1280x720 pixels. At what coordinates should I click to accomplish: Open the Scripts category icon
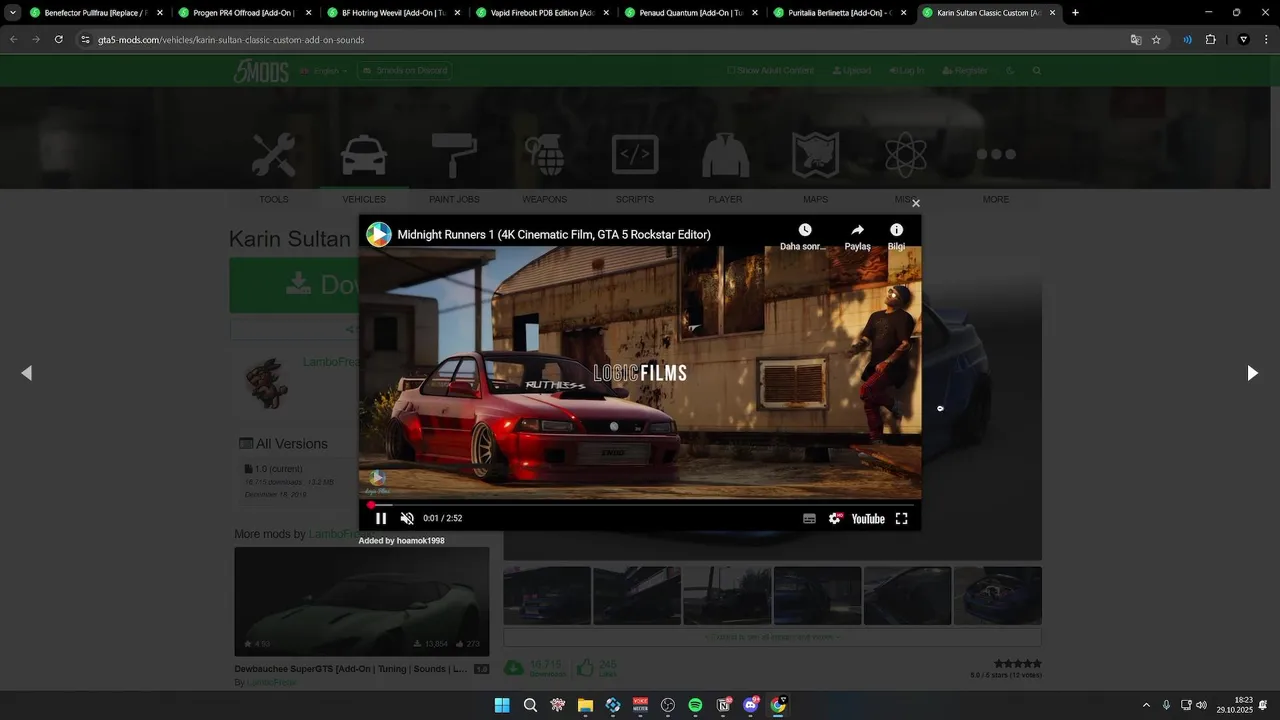(x=635, y=155)
